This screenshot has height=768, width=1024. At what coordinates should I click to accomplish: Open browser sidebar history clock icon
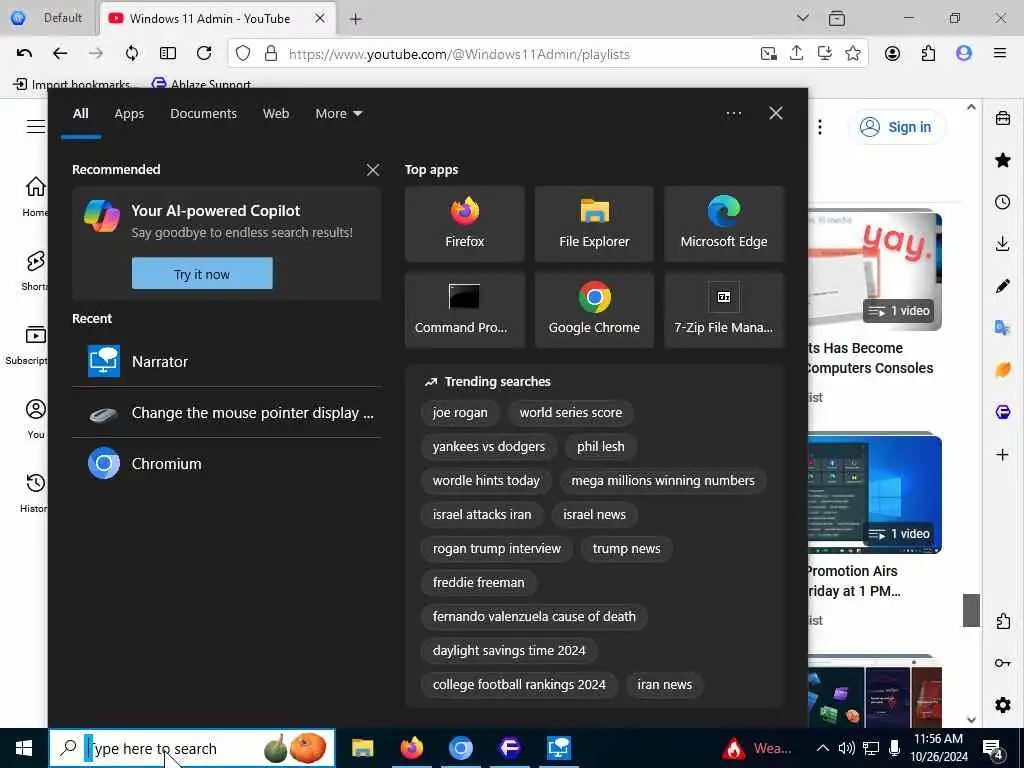click(x=1002, y=202)
